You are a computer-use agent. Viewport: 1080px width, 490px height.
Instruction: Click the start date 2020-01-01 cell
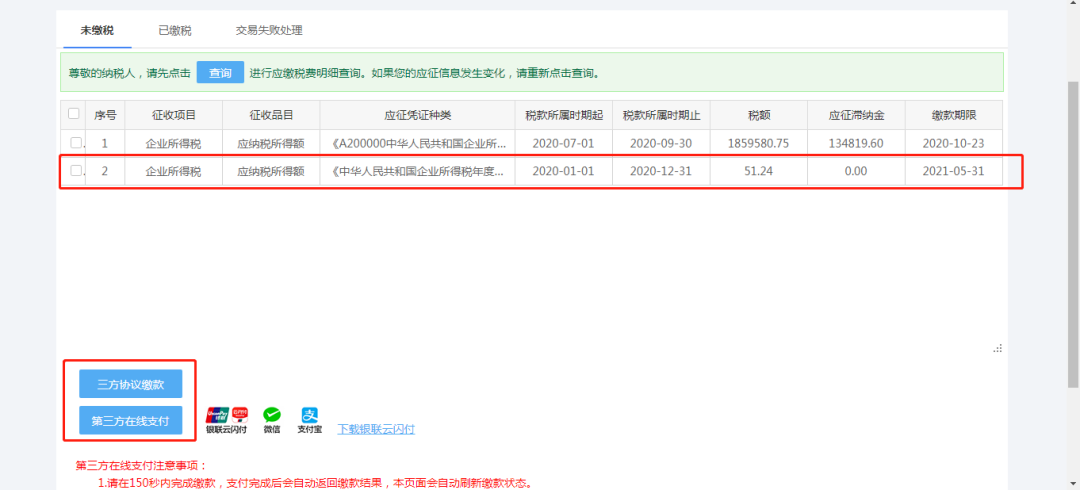coord(564,172)
